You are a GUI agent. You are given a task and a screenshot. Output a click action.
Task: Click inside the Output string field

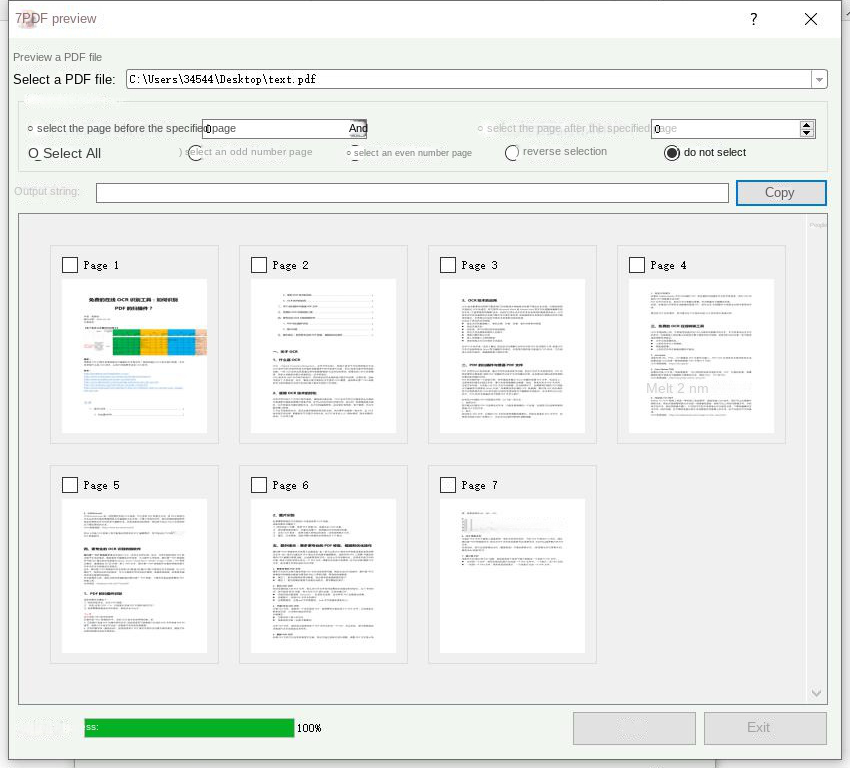(410, 192)
